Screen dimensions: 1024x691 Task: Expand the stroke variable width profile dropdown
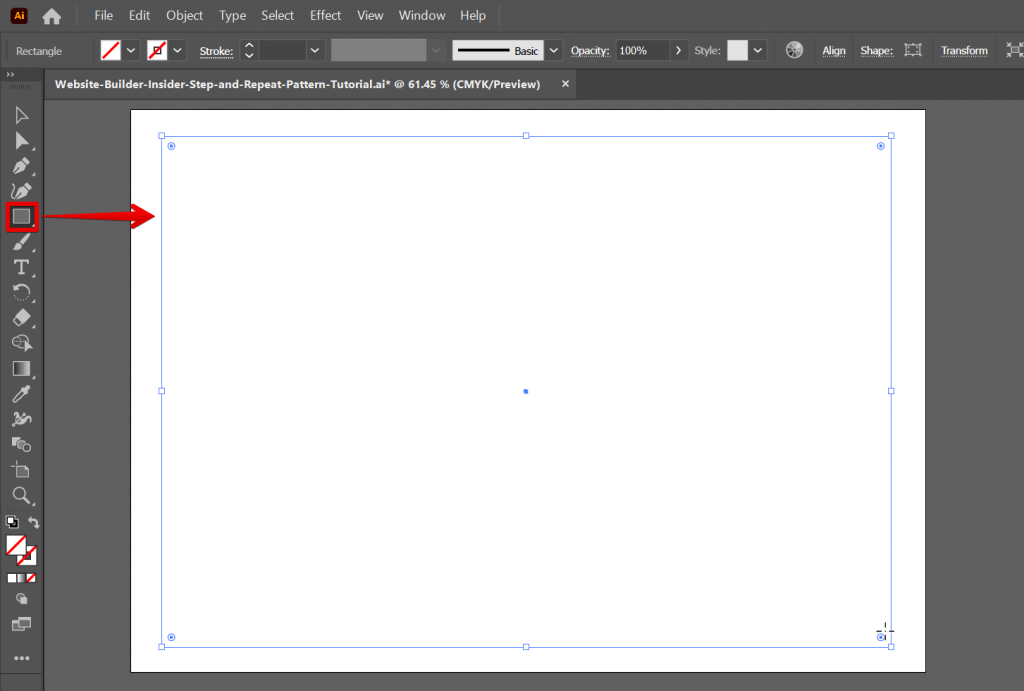[x=435, y=50]
